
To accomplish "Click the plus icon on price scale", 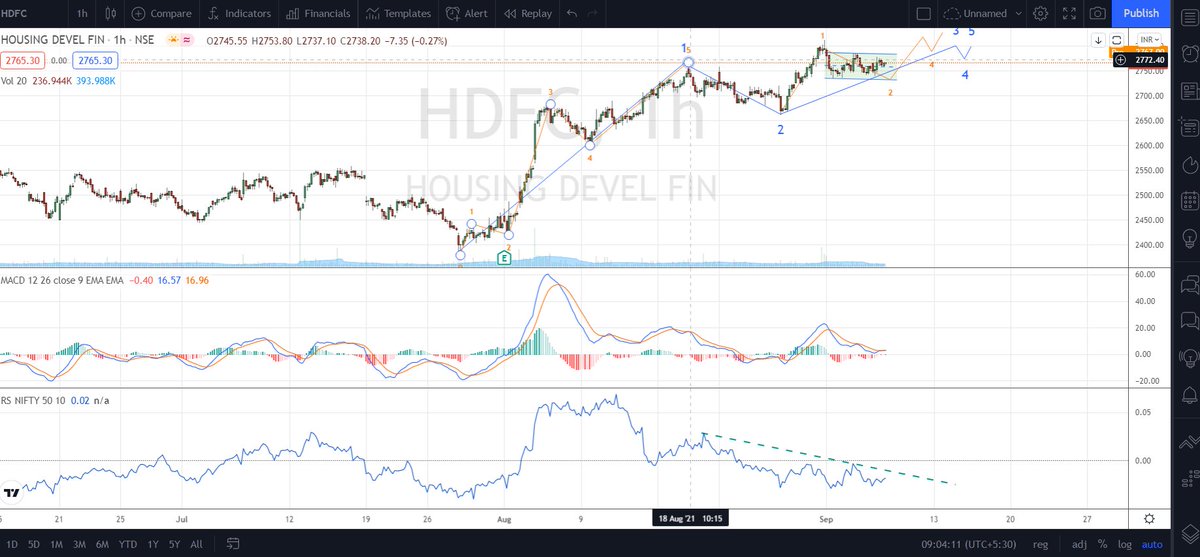I will point(1122,62).
